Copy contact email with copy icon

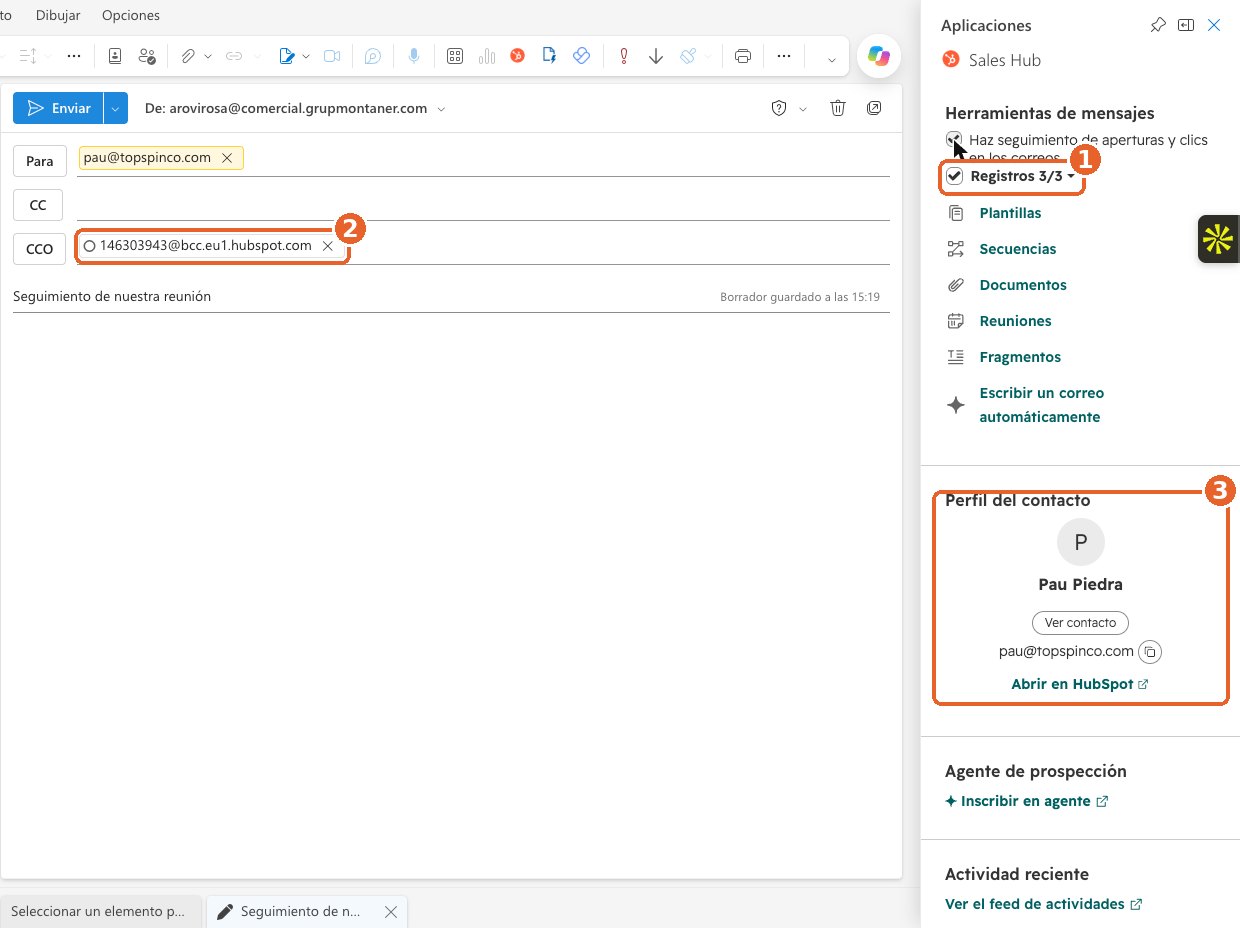pyautogui.click(x=1150, y=652)
